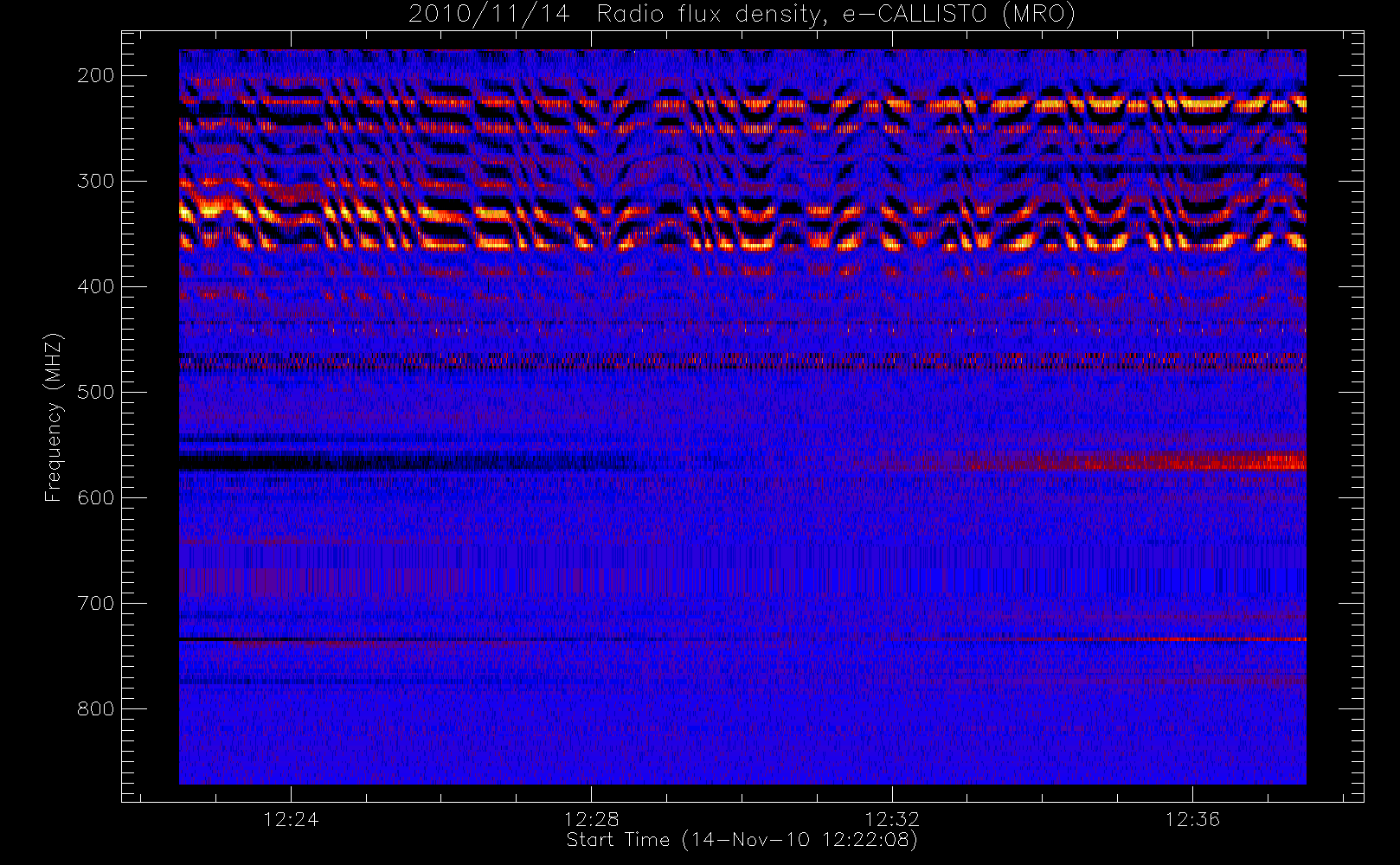The image size is (1400, 865).
Task: Select the 400 frequency tick label
Action: tap(96, 286)
